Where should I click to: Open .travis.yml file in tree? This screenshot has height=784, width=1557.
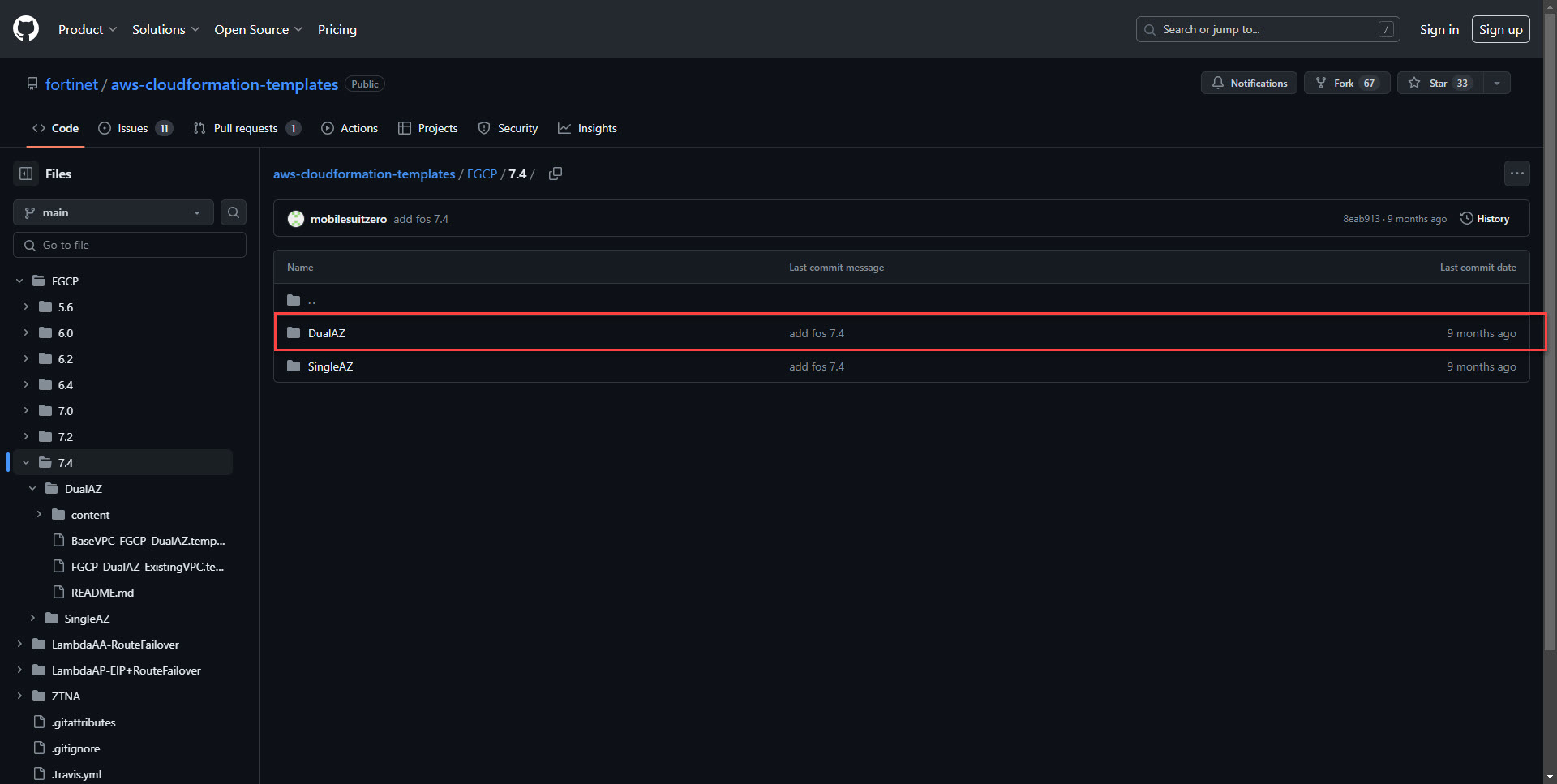point(77,774)
